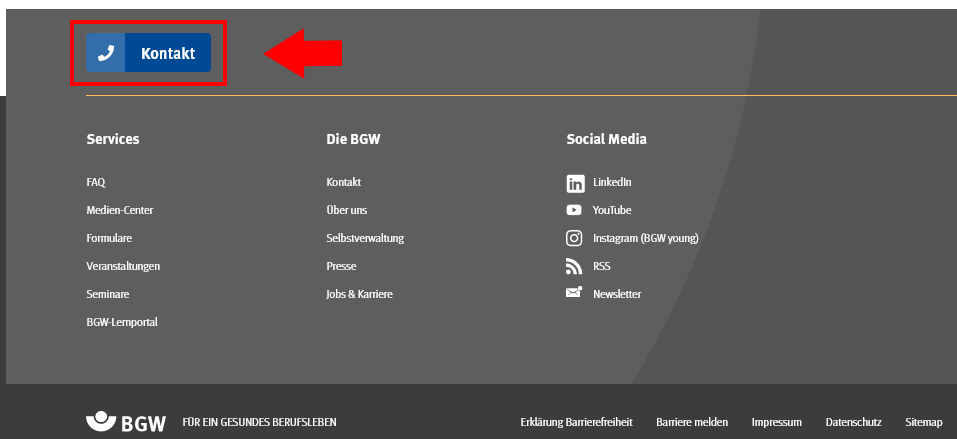Open the blue Kontakt button
This screenshot has width=957, height=439.
(x=148, y=53)
